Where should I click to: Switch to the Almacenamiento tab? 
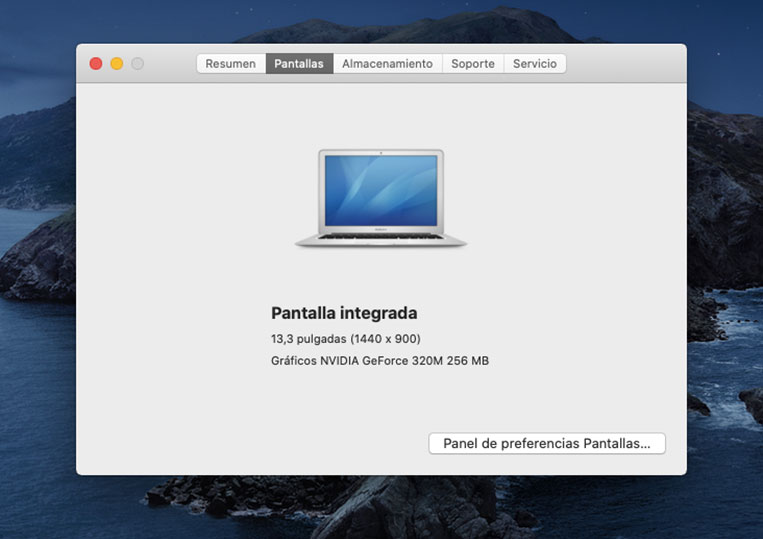click(387, 64)
